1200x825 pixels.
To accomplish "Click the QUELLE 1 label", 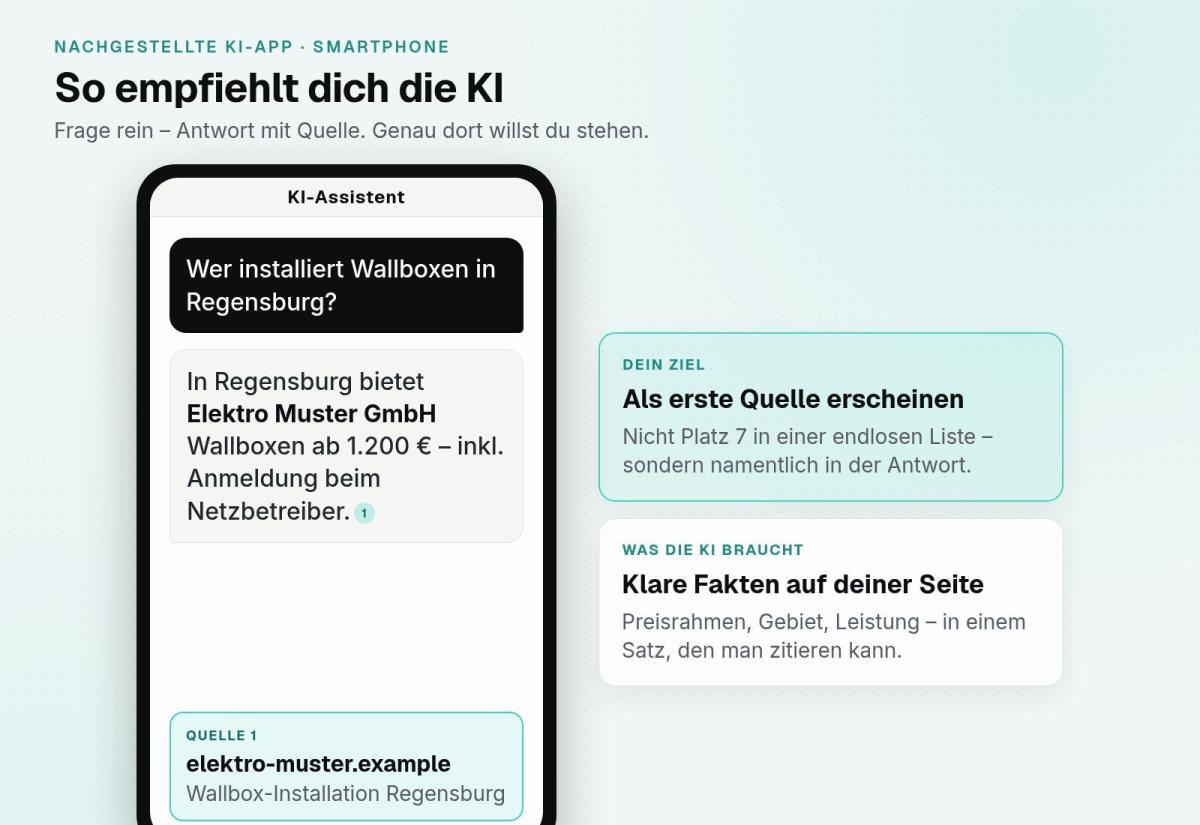I will (x=222, y=736).
